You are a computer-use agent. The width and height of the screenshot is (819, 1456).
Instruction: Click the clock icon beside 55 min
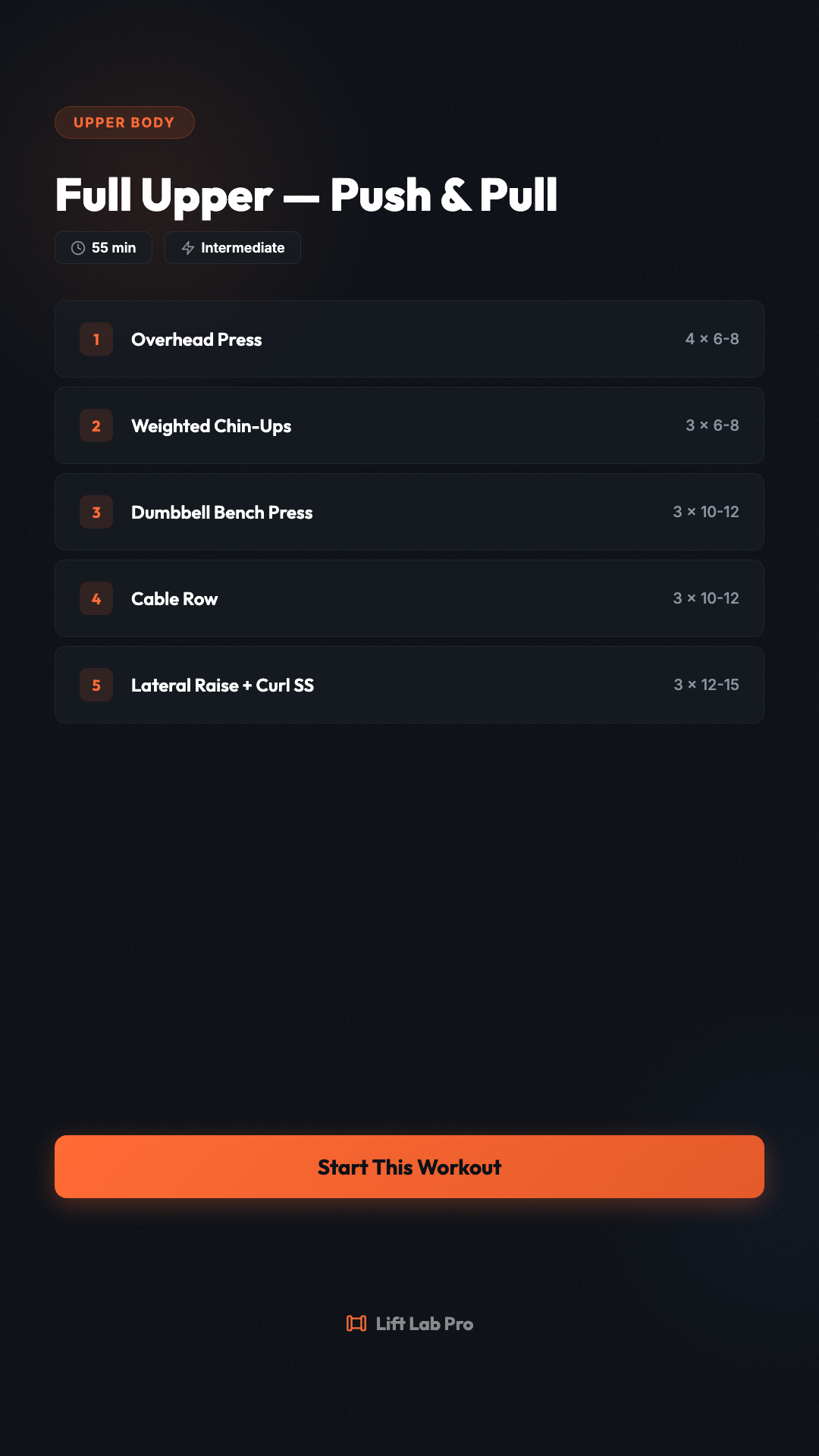click(x=77, y=248)
